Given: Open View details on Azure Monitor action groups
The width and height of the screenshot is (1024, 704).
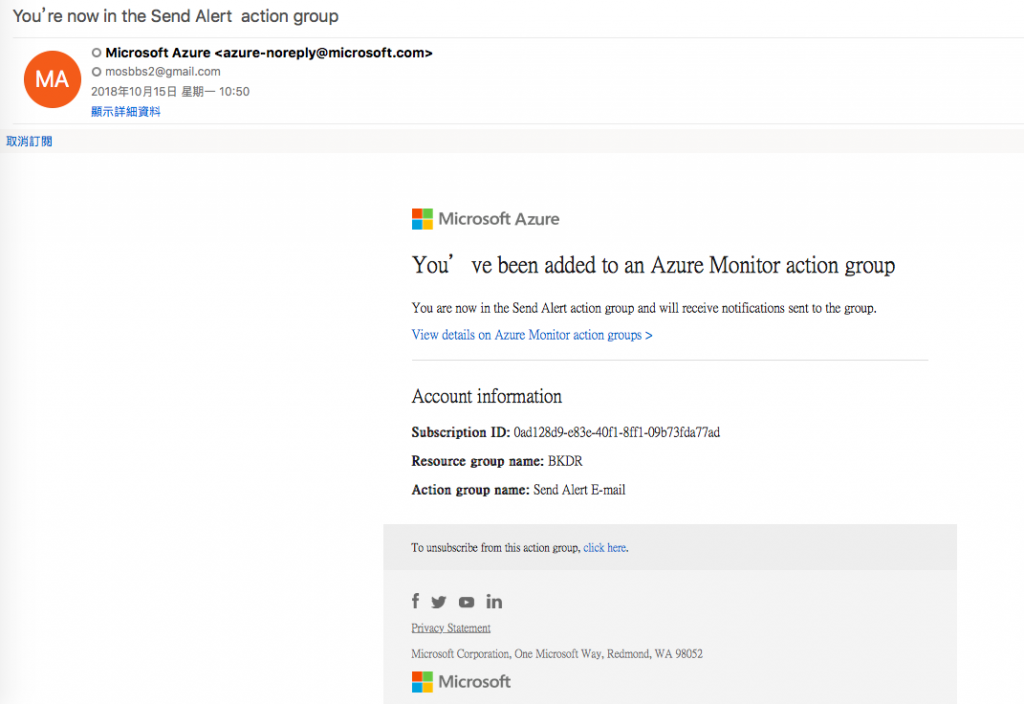Looking at the screenshot, I should pyautogui.click(x=532, y=334).
